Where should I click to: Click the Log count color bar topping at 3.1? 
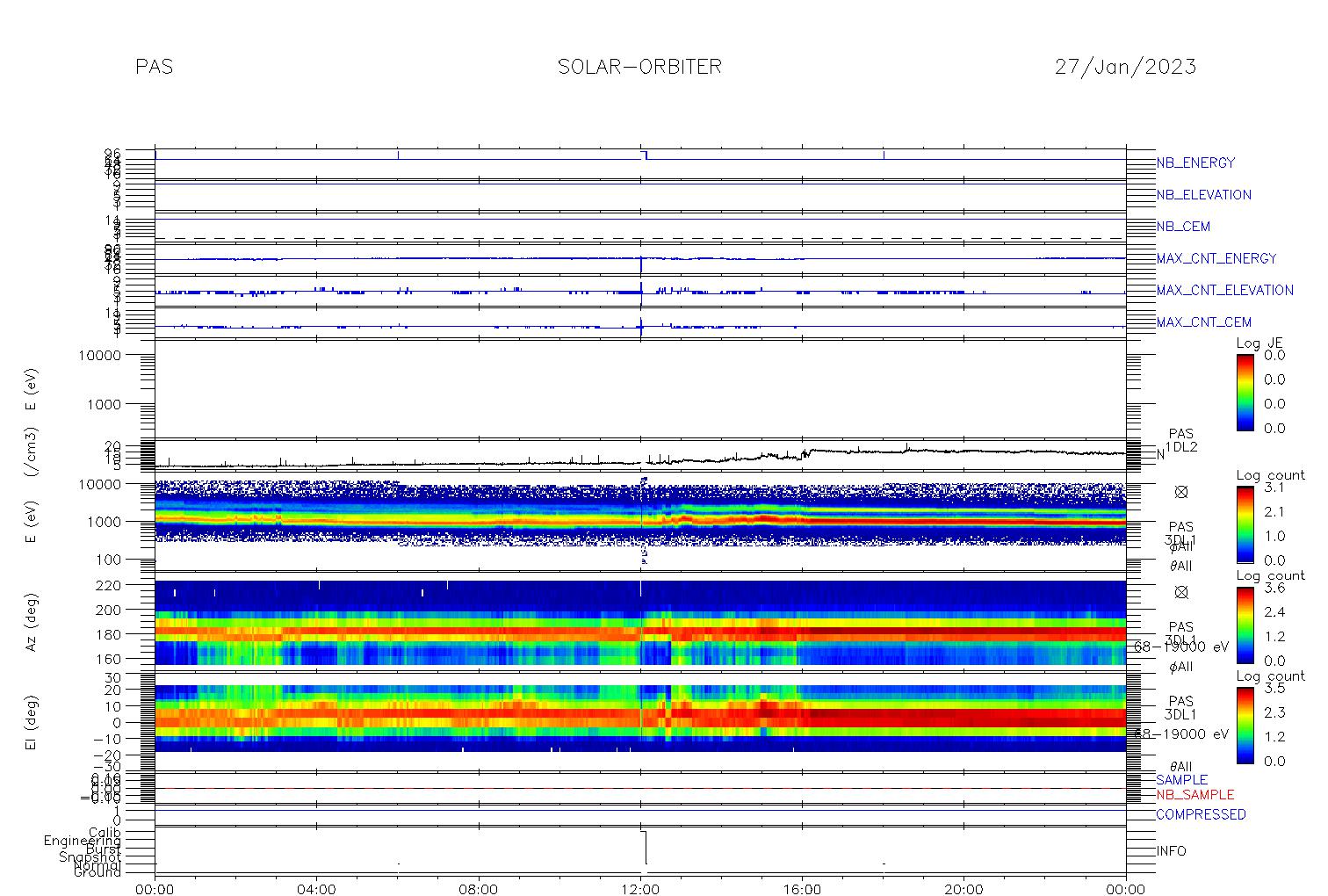click(x=1245, y=524)
